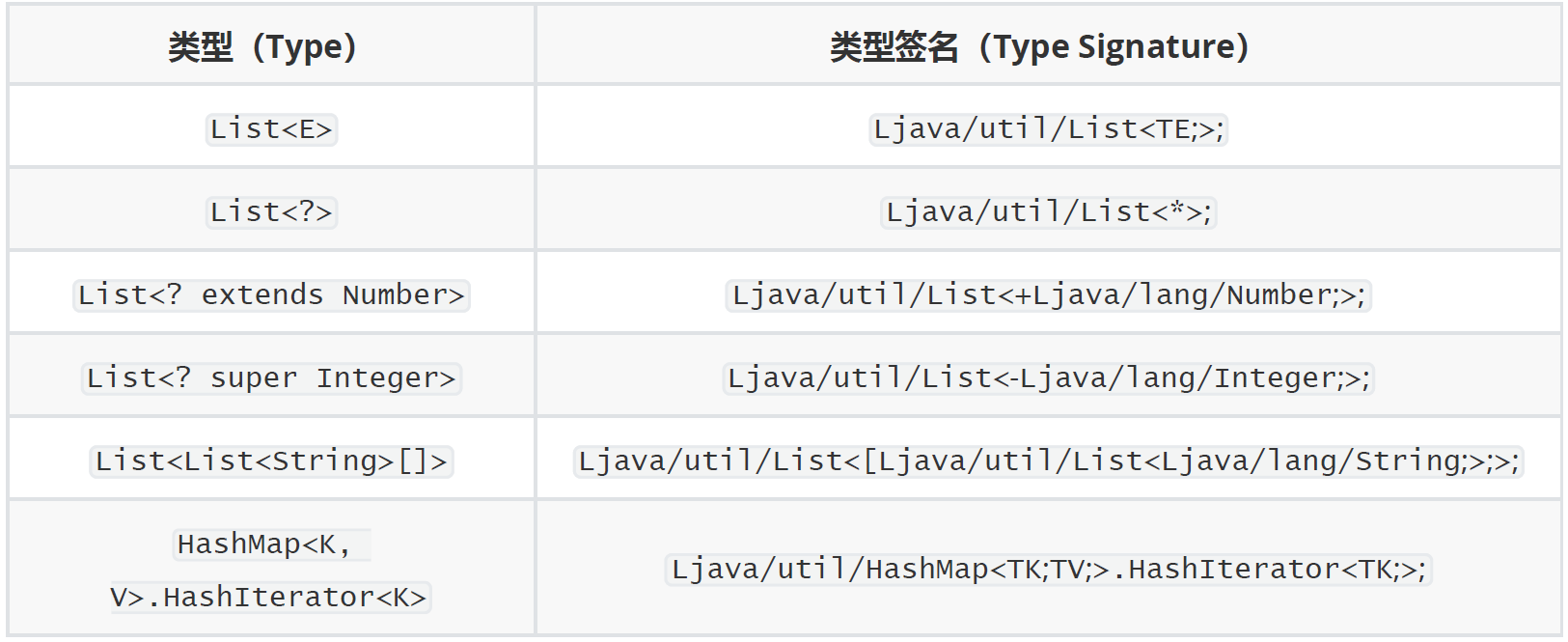The image size is (1568, 642).
Task: Click "Integer" in List<? super Integer>
Action: (376, 378)
